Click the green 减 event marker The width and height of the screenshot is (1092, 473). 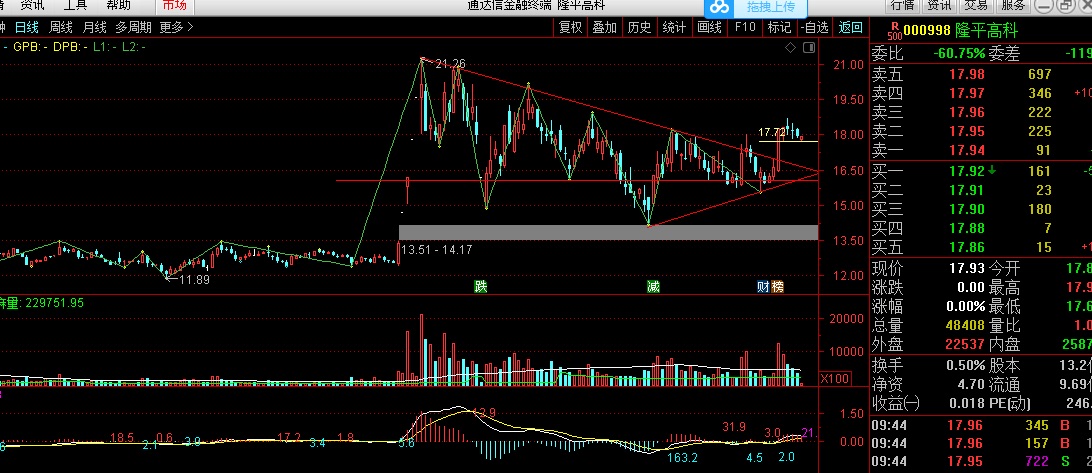653,287
